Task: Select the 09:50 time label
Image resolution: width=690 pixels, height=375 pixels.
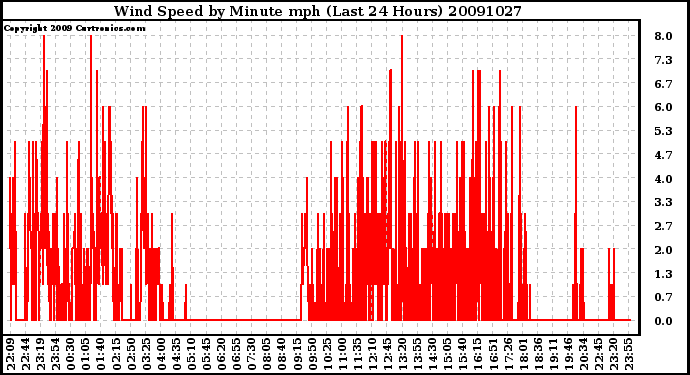Action: (x=312, y=354)
